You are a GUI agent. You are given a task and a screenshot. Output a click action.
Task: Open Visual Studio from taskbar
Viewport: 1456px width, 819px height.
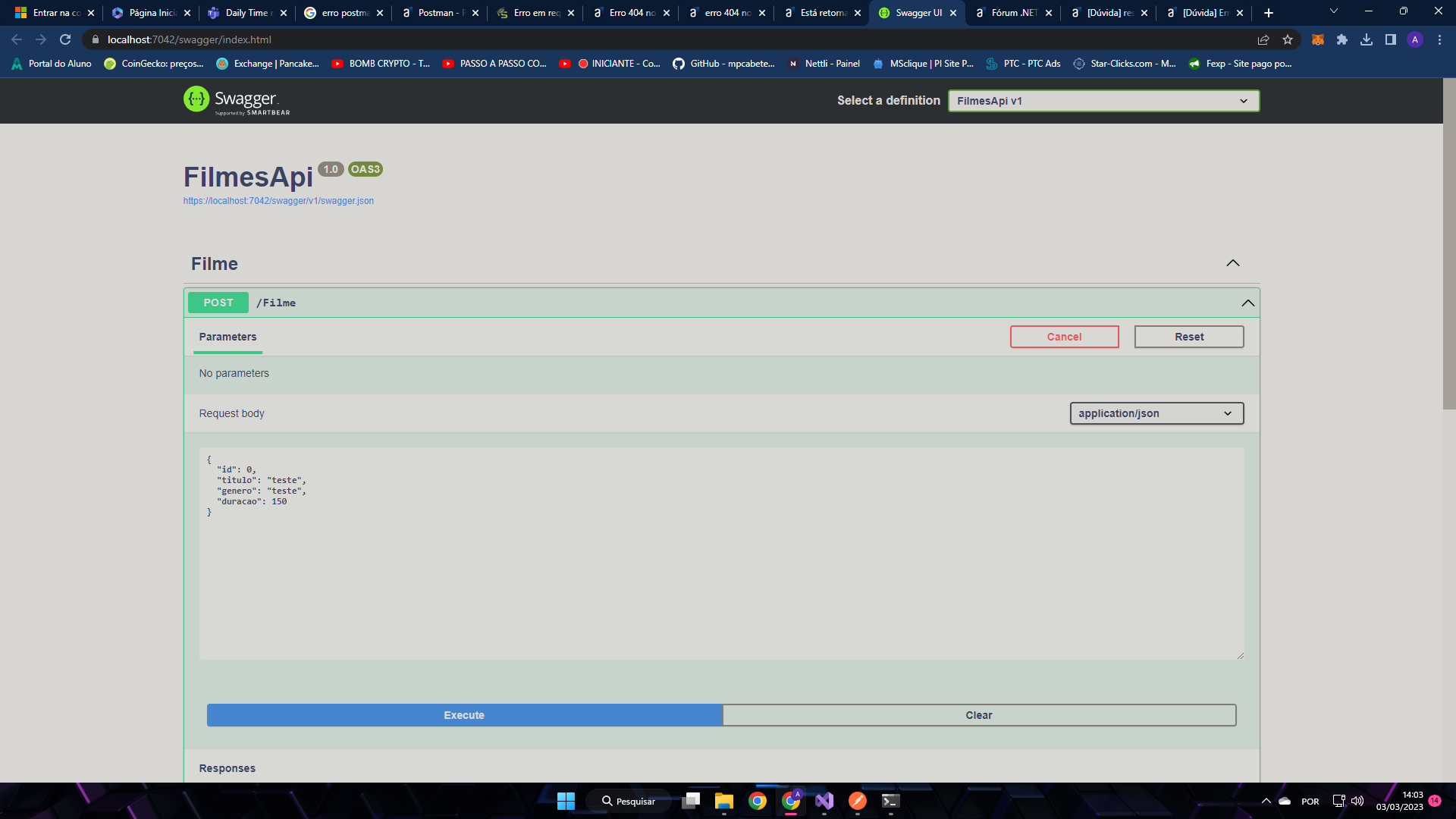[824, 801]
